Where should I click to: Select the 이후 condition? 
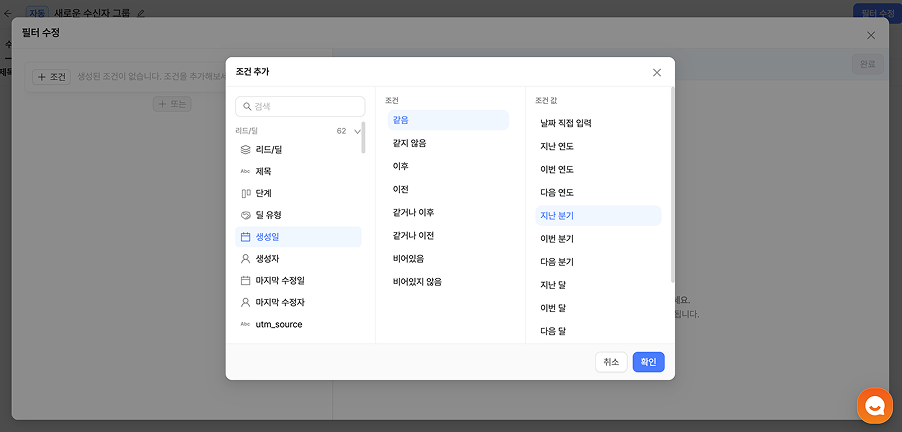tap(448, 166)
